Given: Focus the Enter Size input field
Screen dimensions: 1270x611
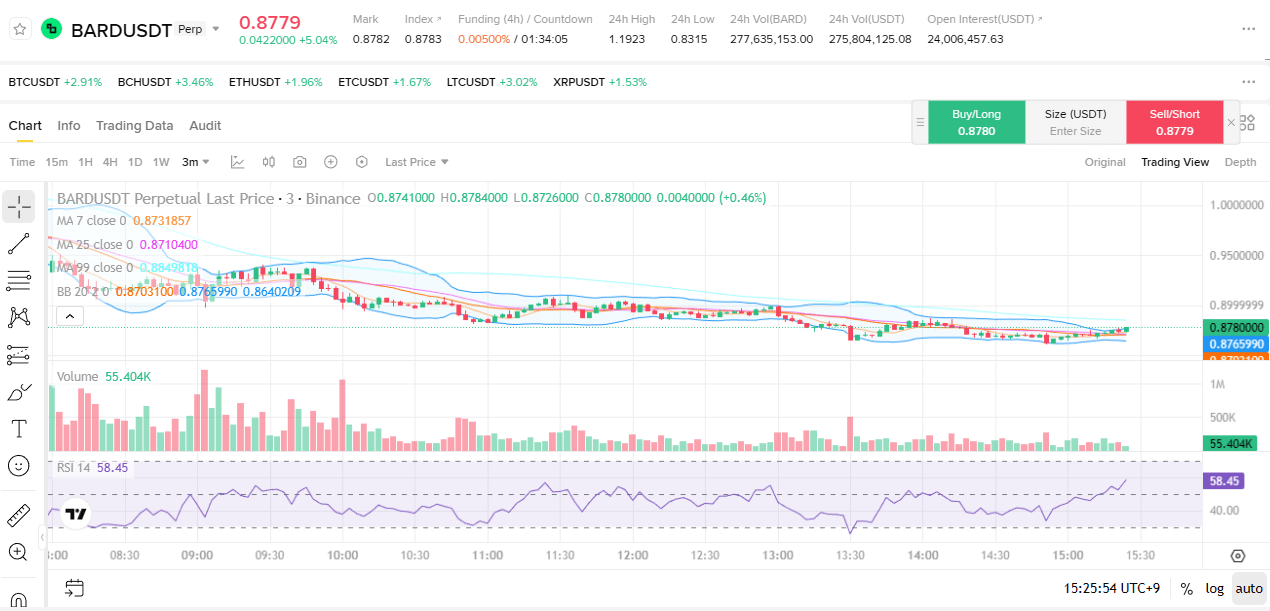Looking at the screenshot, I should (x=1075, y=131).
